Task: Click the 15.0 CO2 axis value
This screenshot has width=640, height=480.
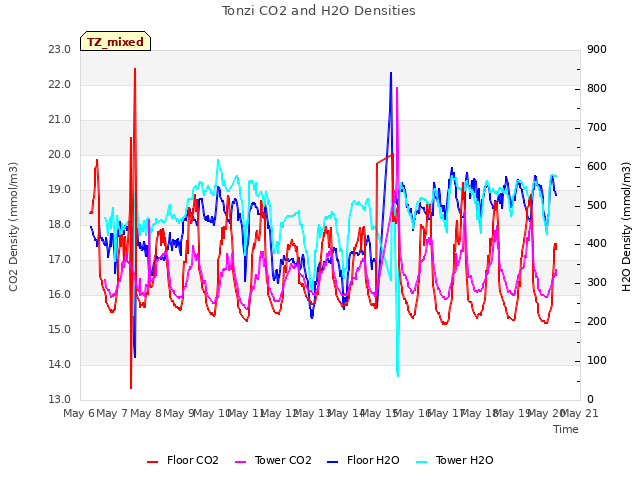Action: pos(59,329)
